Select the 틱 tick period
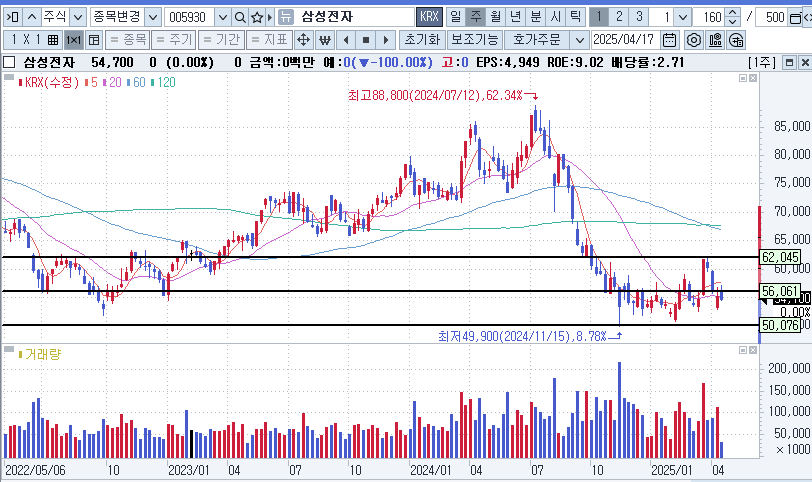 coord(575,17)
